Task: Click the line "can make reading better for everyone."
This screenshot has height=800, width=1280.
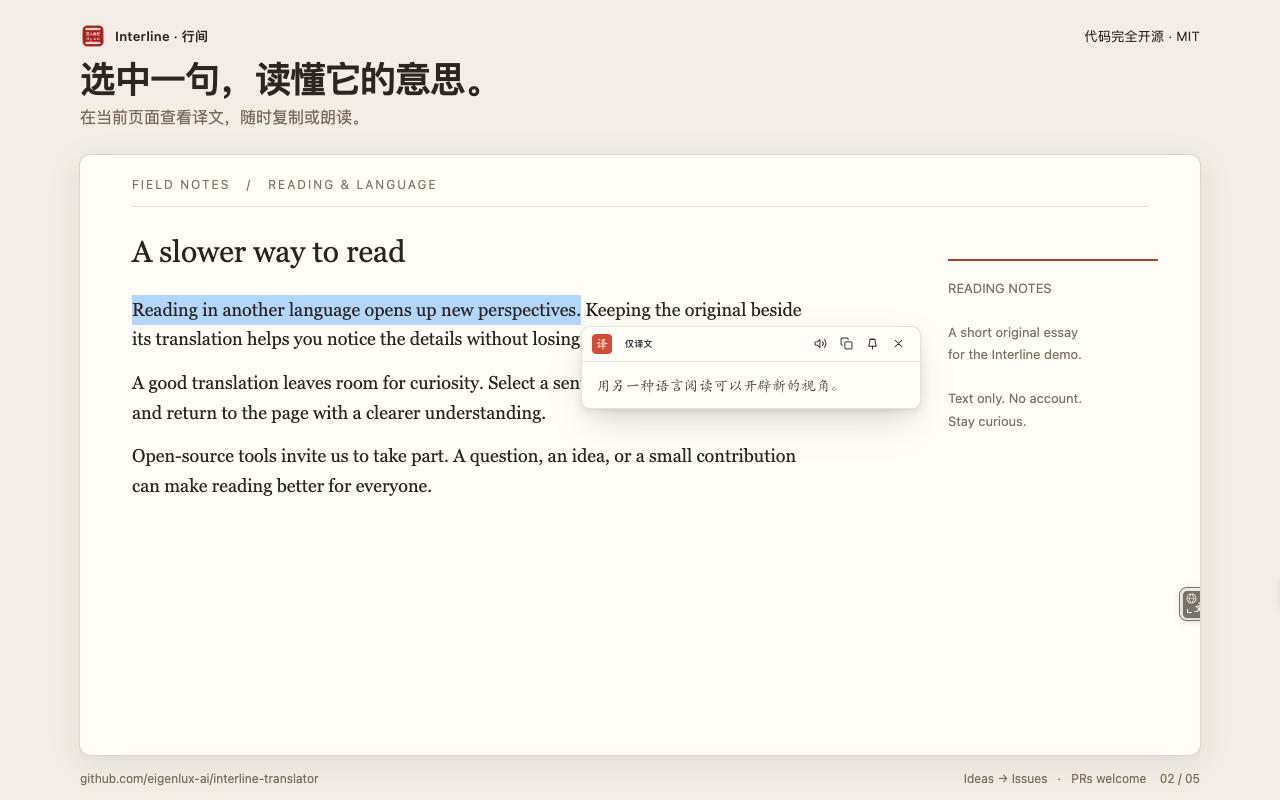Action: pos(282,487)
